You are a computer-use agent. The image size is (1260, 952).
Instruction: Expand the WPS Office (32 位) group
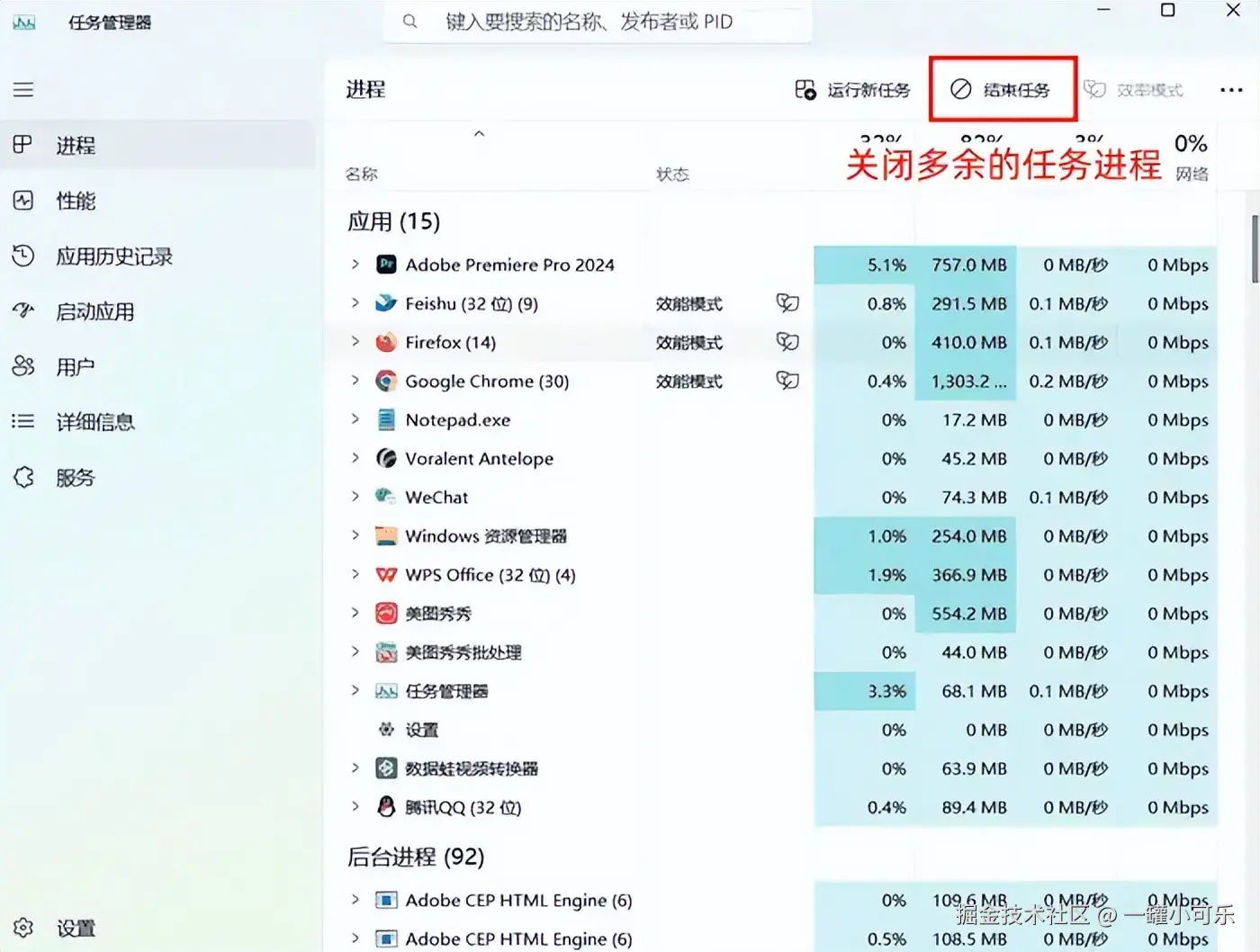(355, 574)
